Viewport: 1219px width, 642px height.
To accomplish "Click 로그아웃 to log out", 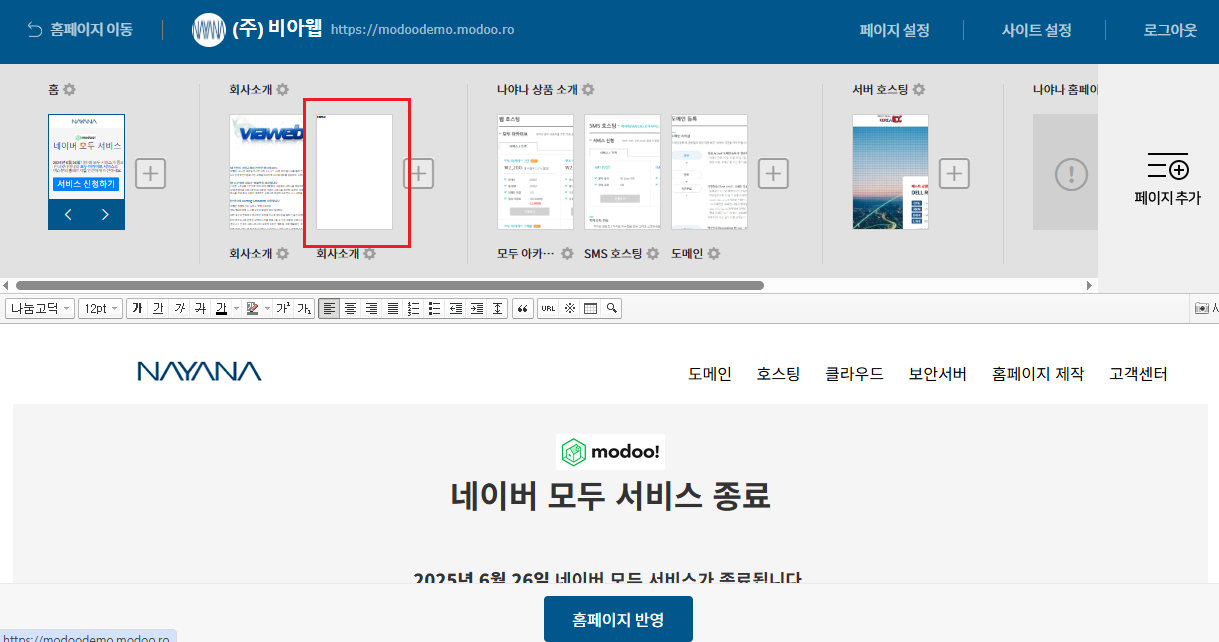I will tap(1170, 30).
